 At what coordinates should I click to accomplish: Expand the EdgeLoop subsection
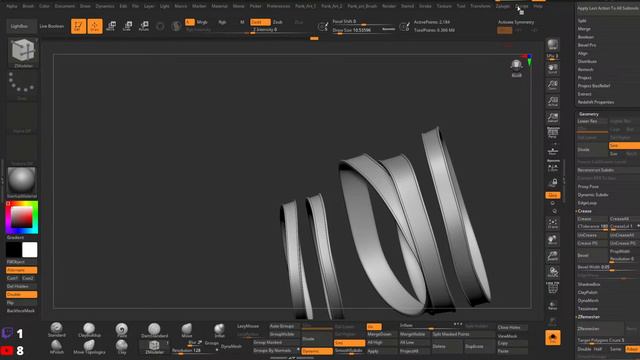587,203
